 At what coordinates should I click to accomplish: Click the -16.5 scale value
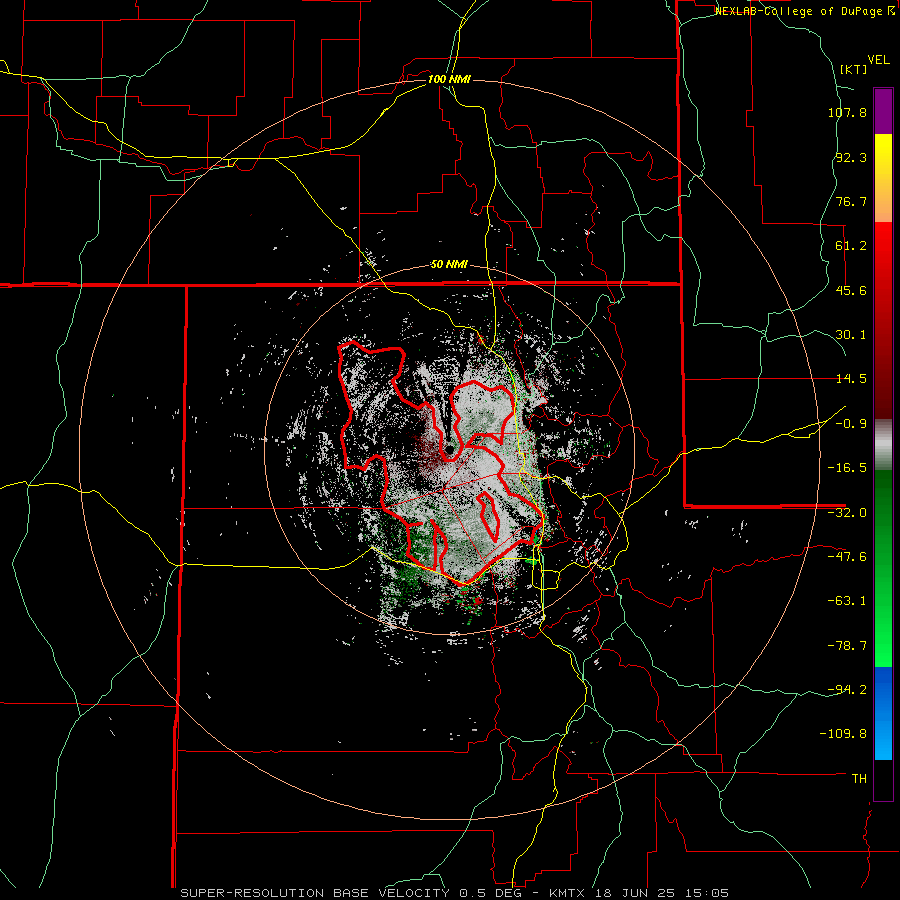point(847,468)
